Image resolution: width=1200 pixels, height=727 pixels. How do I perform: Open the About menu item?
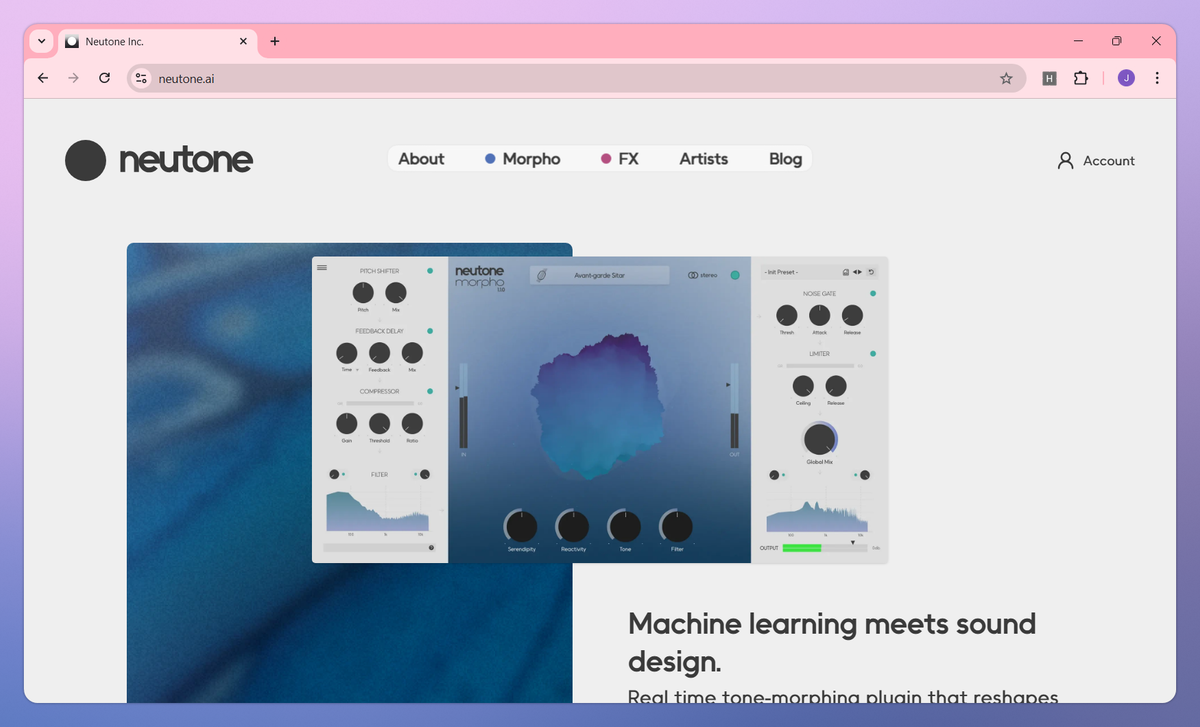(x=421, y=159)
